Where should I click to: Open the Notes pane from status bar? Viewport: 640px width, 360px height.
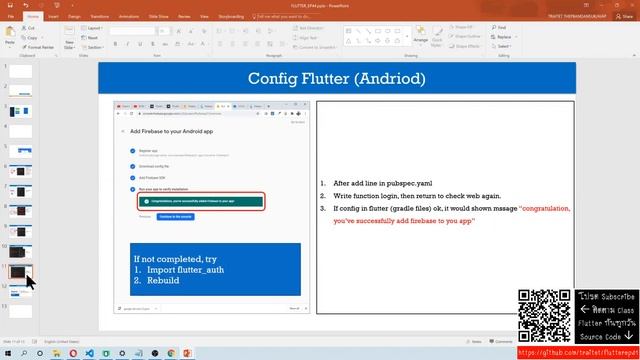(x=473, y=342)
